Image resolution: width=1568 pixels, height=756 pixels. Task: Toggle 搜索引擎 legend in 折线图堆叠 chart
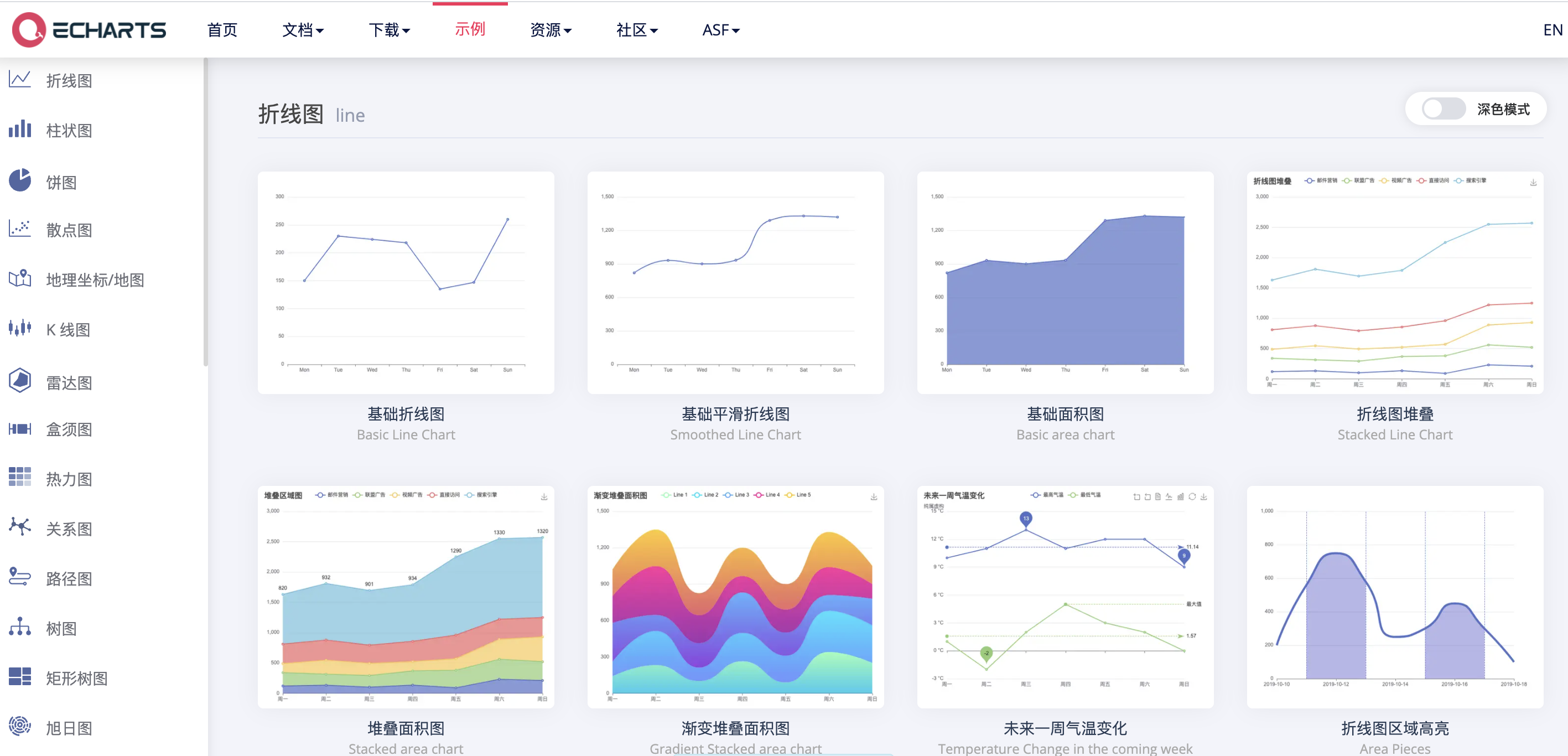[x=1470, y=181]
